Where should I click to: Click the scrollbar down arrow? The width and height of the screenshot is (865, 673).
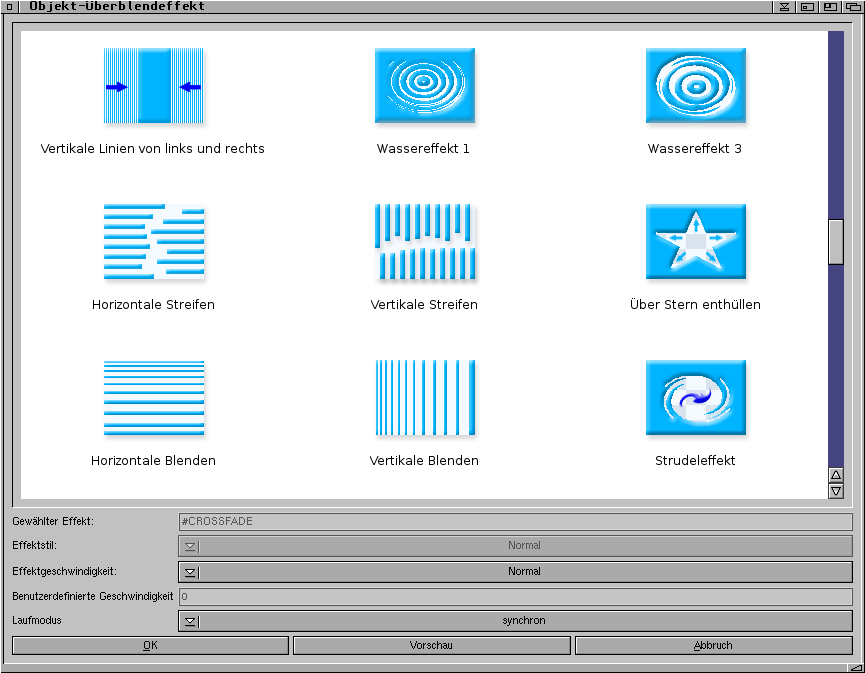pos(836,491)
